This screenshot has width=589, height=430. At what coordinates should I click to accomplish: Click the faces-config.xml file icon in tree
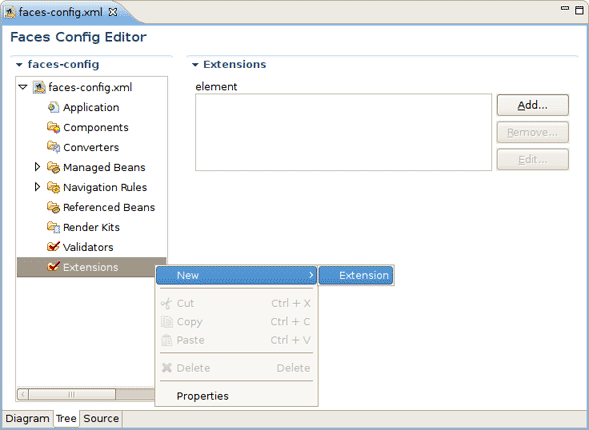click(x=39, y=88)
